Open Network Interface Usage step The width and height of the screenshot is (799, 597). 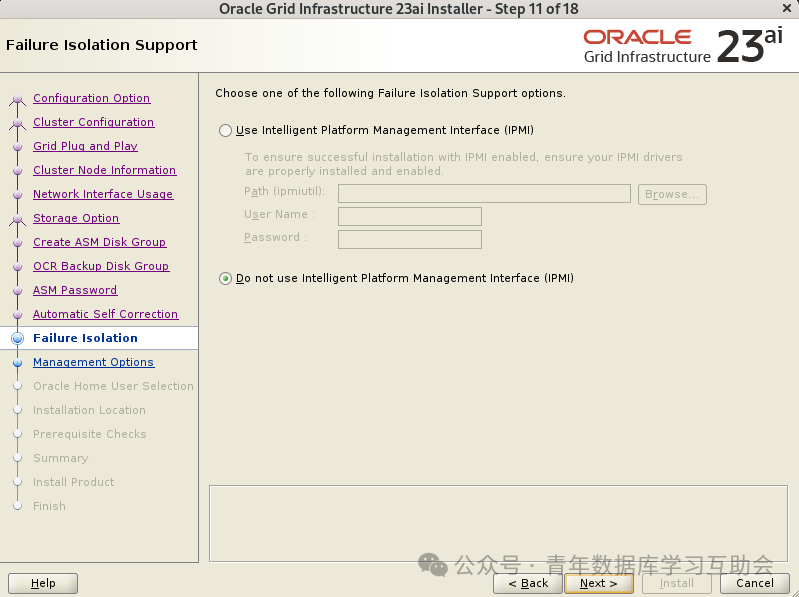103,194
